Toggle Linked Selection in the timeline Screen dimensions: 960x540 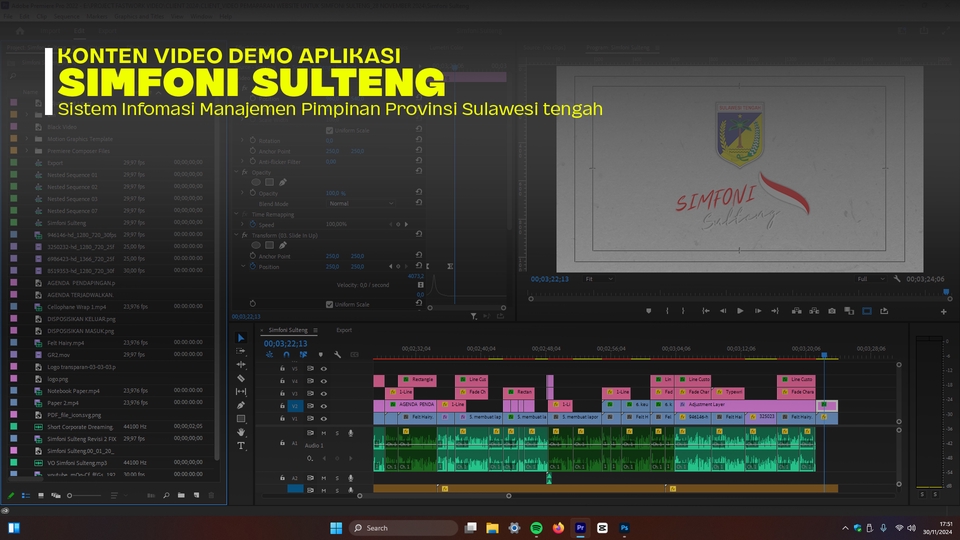tap(303, 354)
